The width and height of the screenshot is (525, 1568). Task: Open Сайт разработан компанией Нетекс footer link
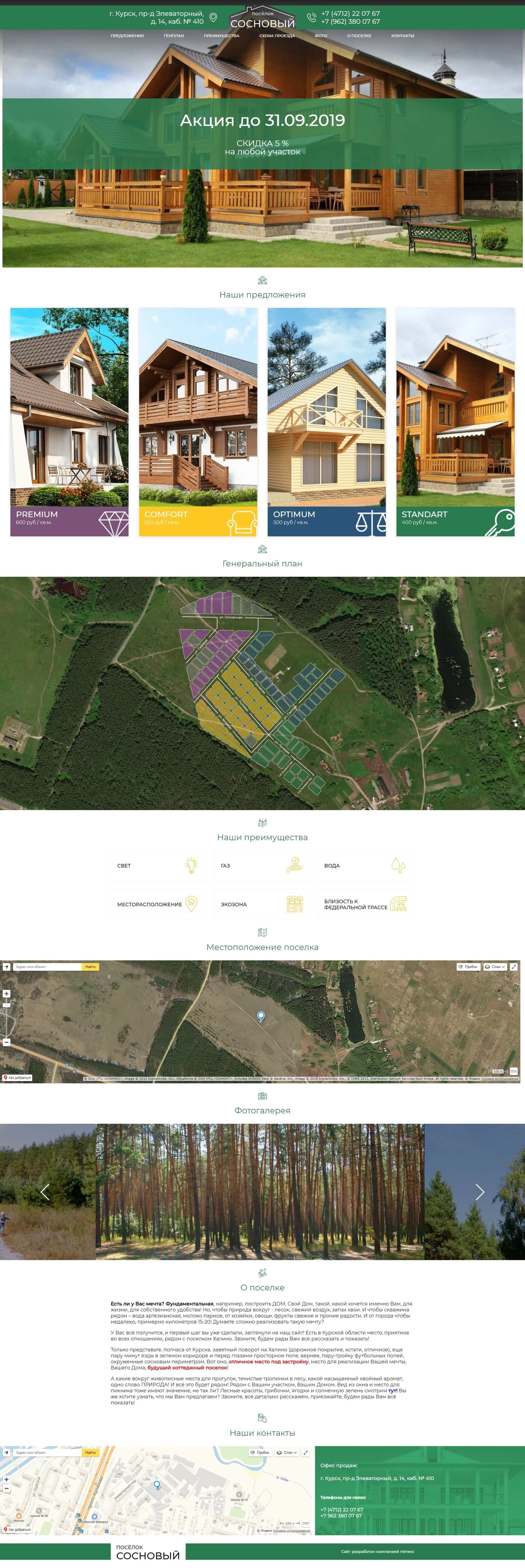pyautogui.click(x=378, y=1552)
